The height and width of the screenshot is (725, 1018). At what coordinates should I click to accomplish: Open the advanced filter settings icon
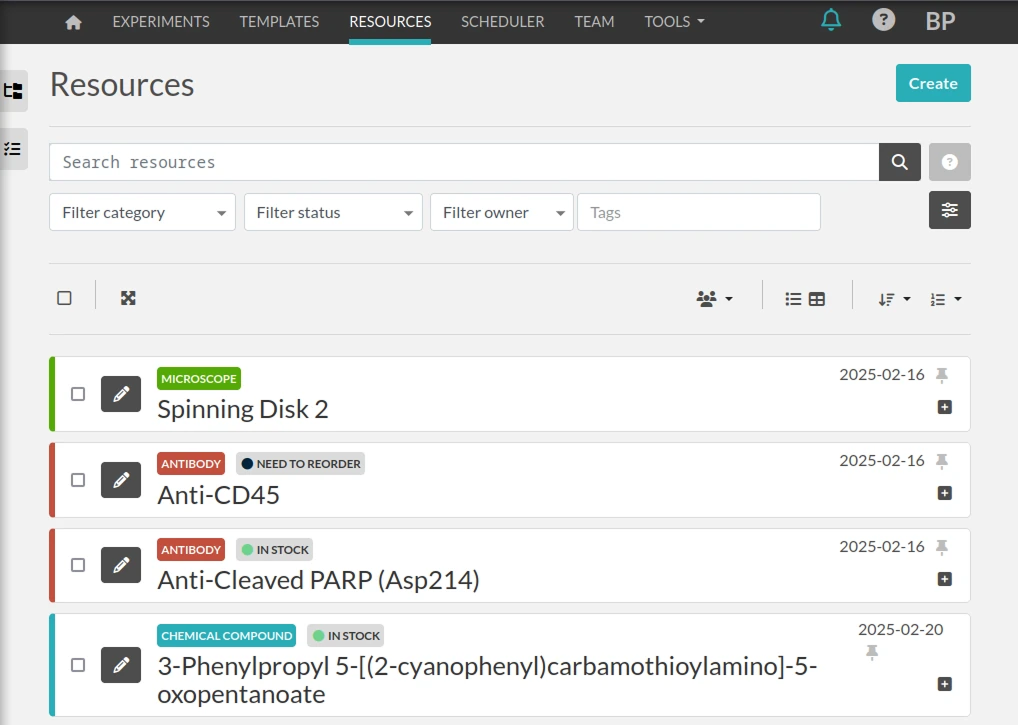949,210
